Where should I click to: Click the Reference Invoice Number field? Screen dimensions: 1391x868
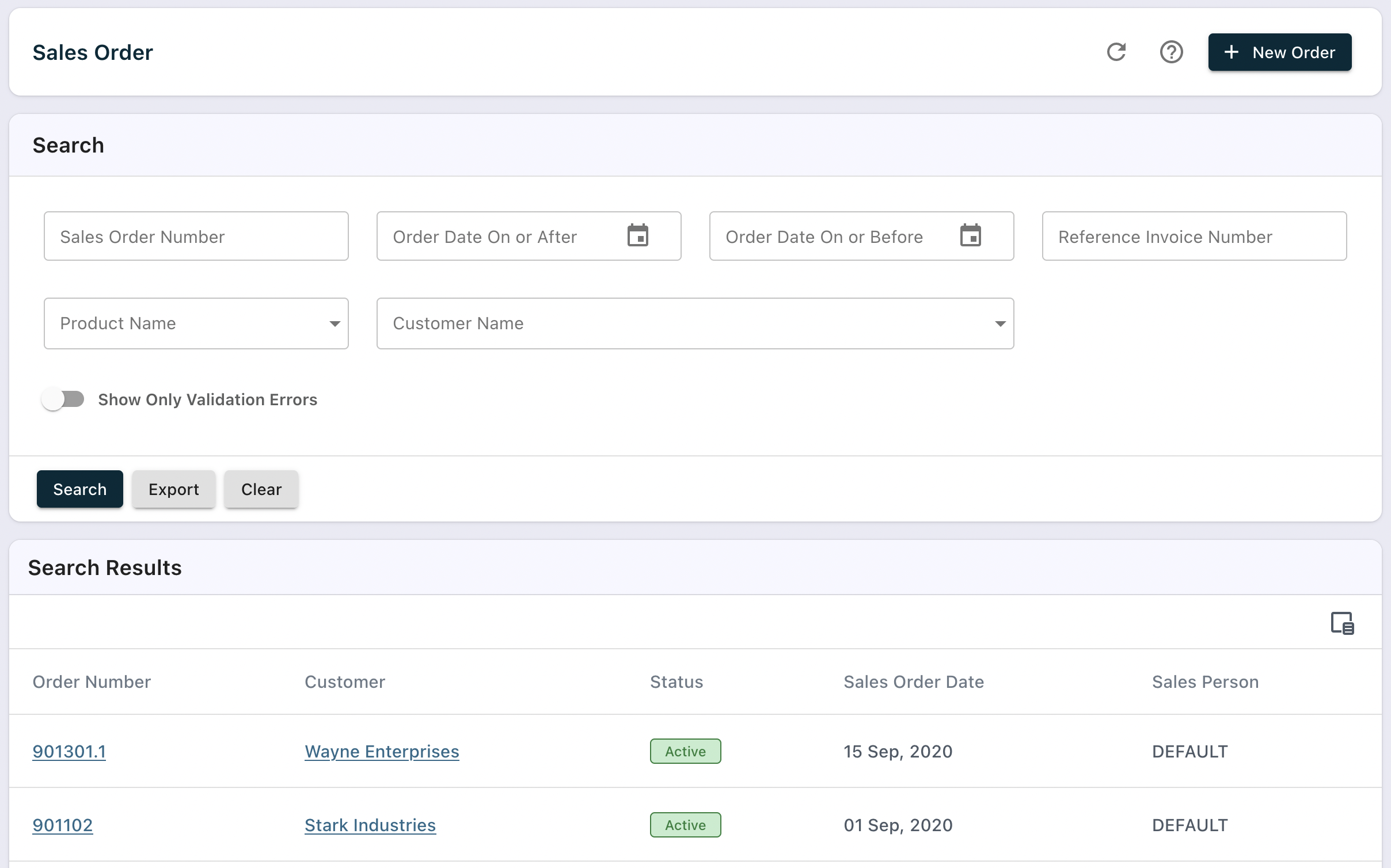coord(1194,237)
